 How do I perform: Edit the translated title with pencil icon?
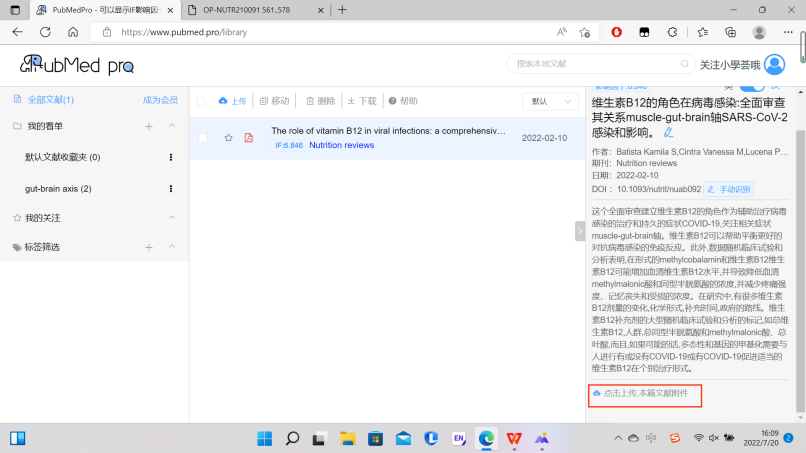click(668, 133)
